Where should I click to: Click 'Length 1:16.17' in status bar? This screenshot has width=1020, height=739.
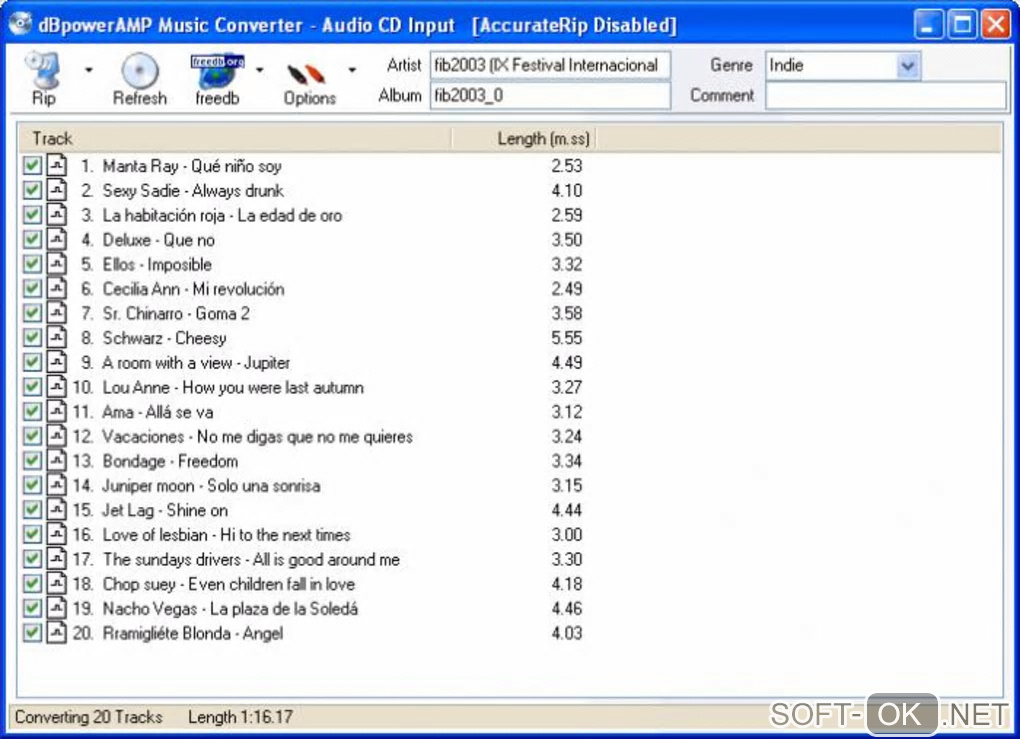[241, 717]
